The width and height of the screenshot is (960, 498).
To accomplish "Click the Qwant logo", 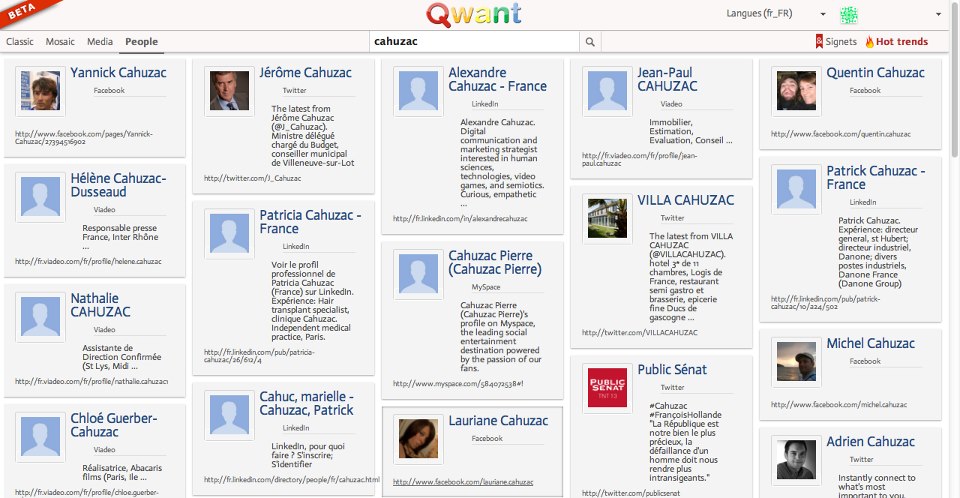I will 473,15.
